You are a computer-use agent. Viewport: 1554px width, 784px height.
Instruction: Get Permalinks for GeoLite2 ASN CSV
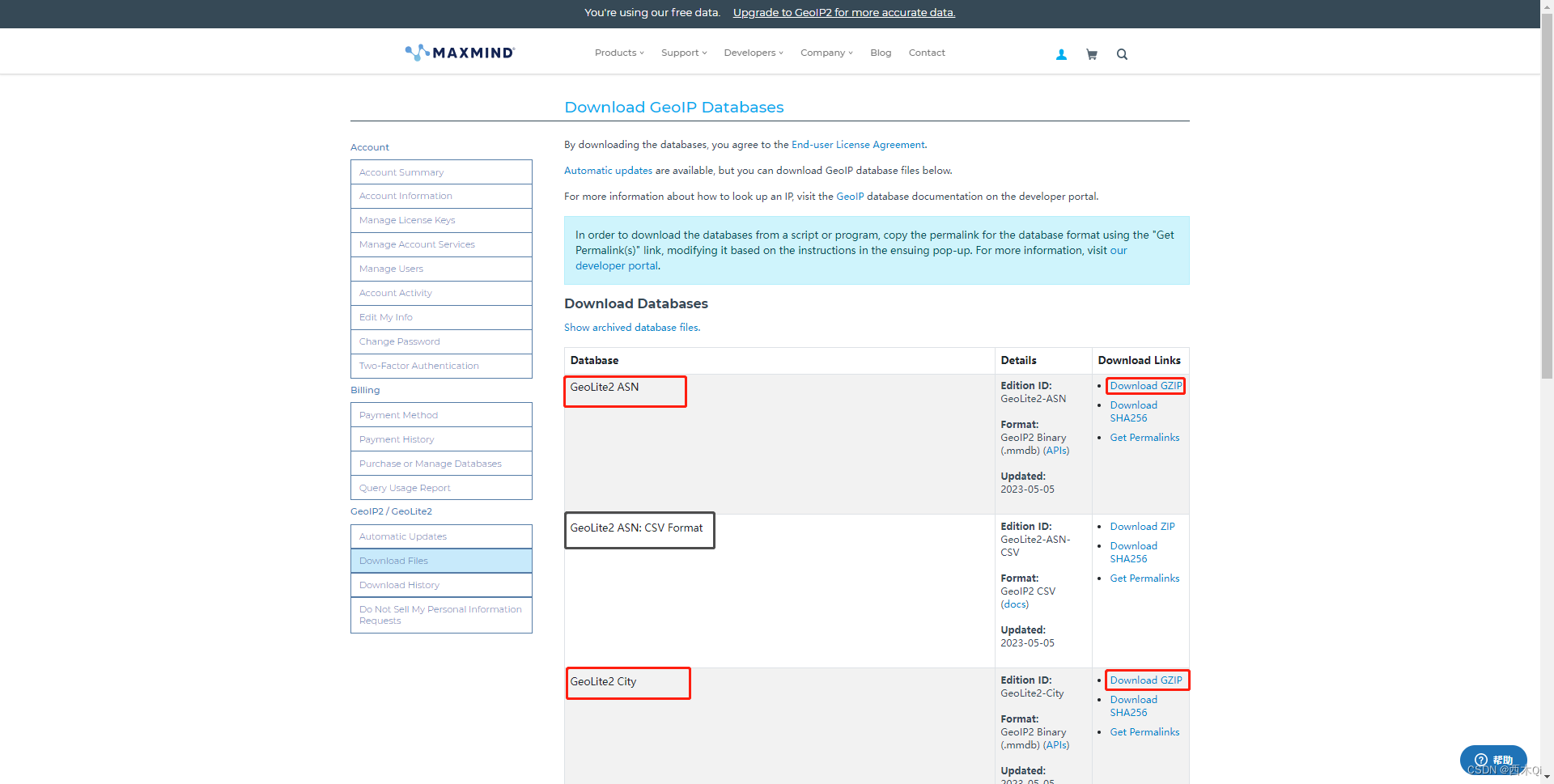[1144, 578]
